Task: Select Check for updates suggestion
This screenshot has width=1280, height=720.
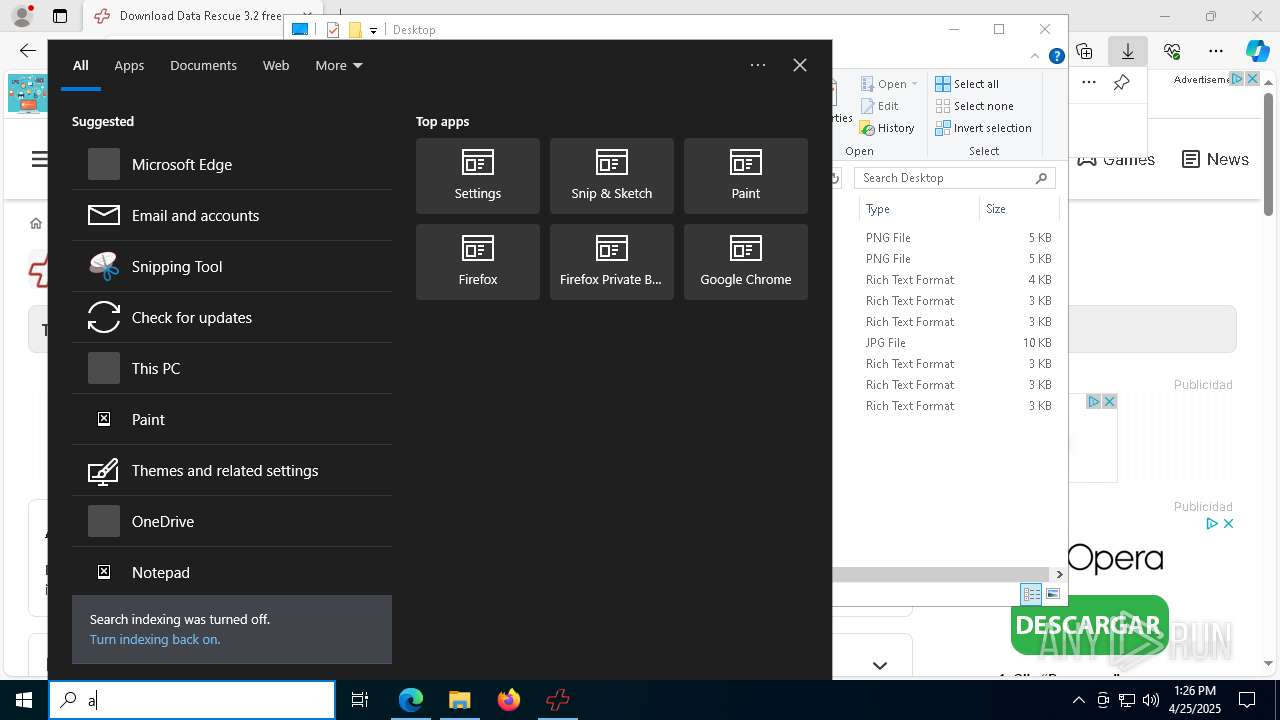Action: [232, 317]
